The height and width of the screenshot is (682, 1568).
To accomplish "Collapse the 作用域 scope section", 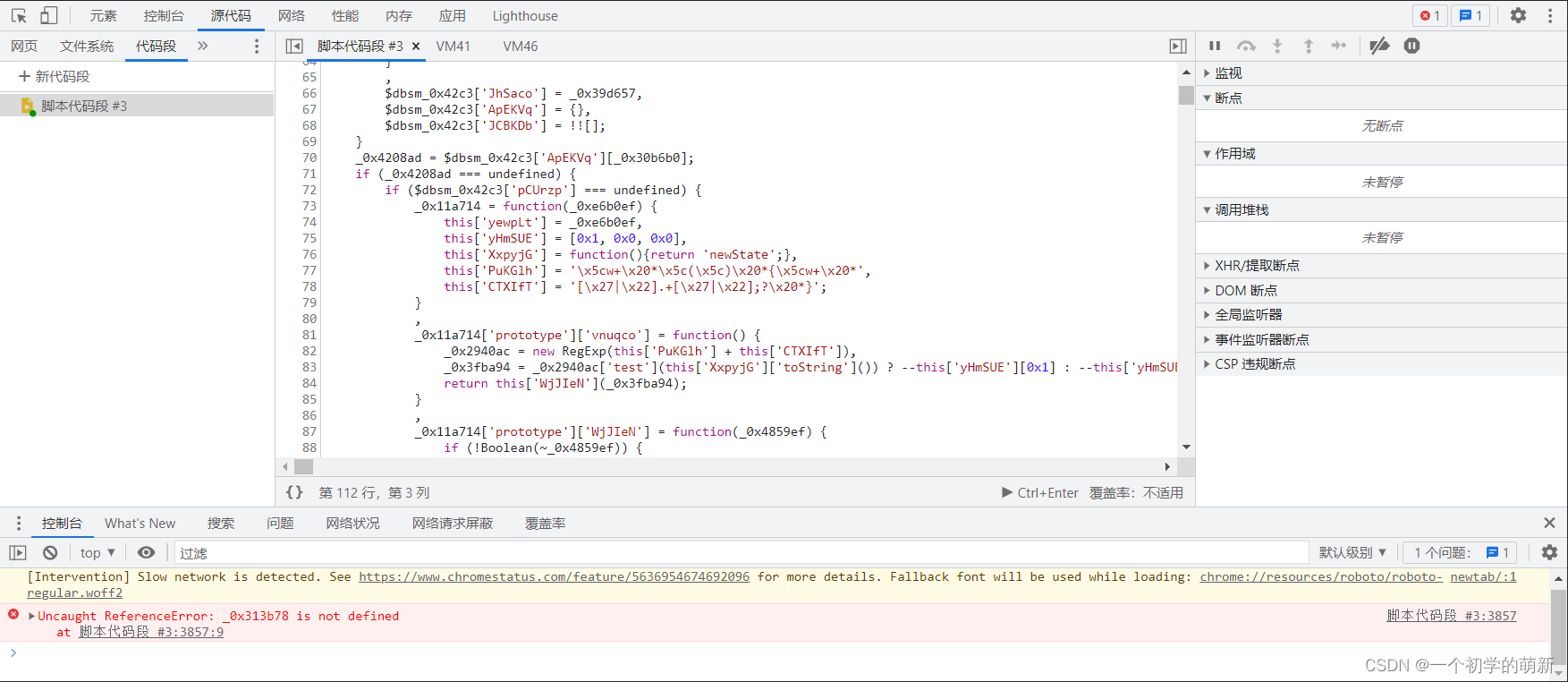I will (x=1381, y=153).
